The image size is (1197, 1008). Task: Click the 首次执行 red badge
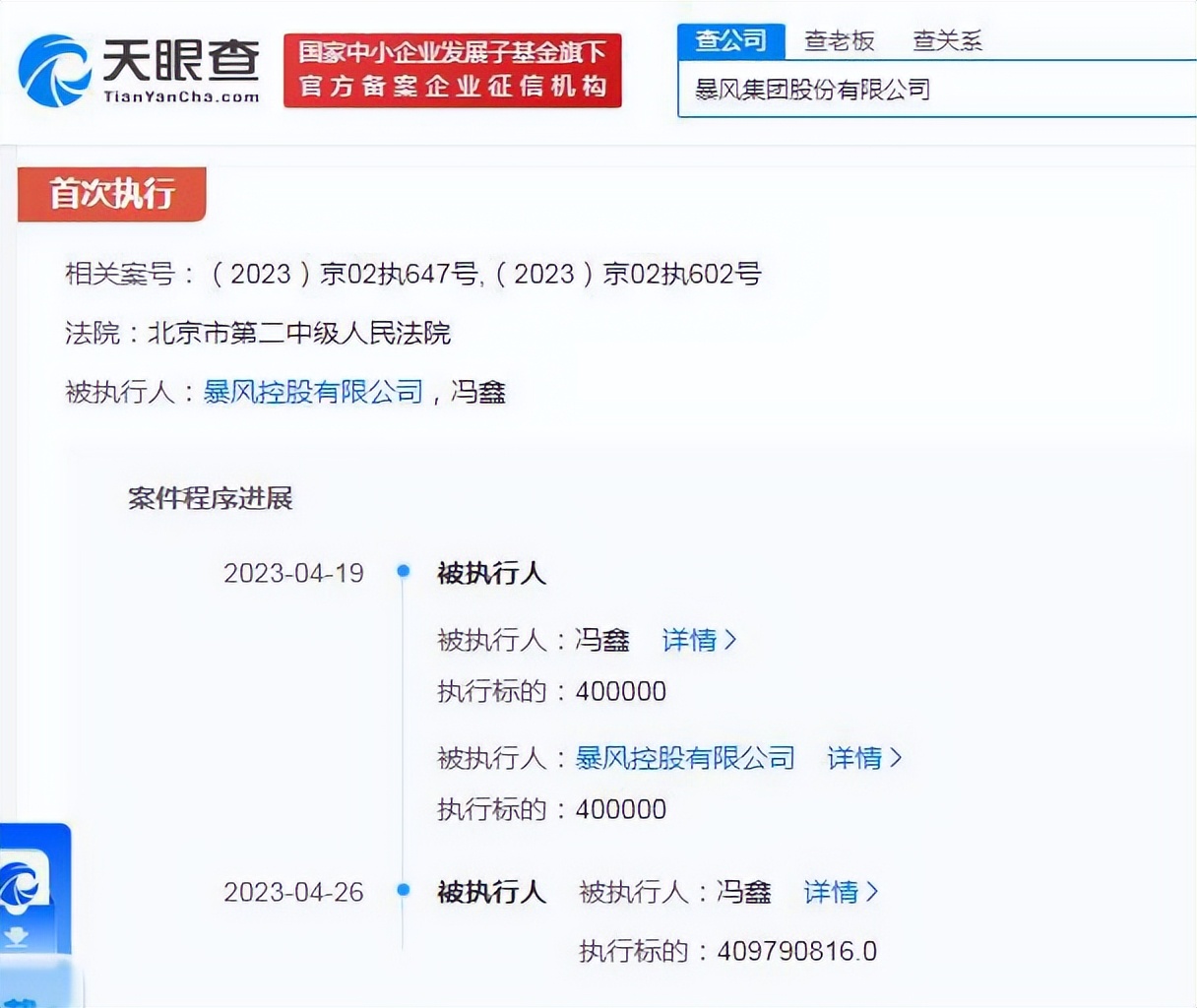111,195
